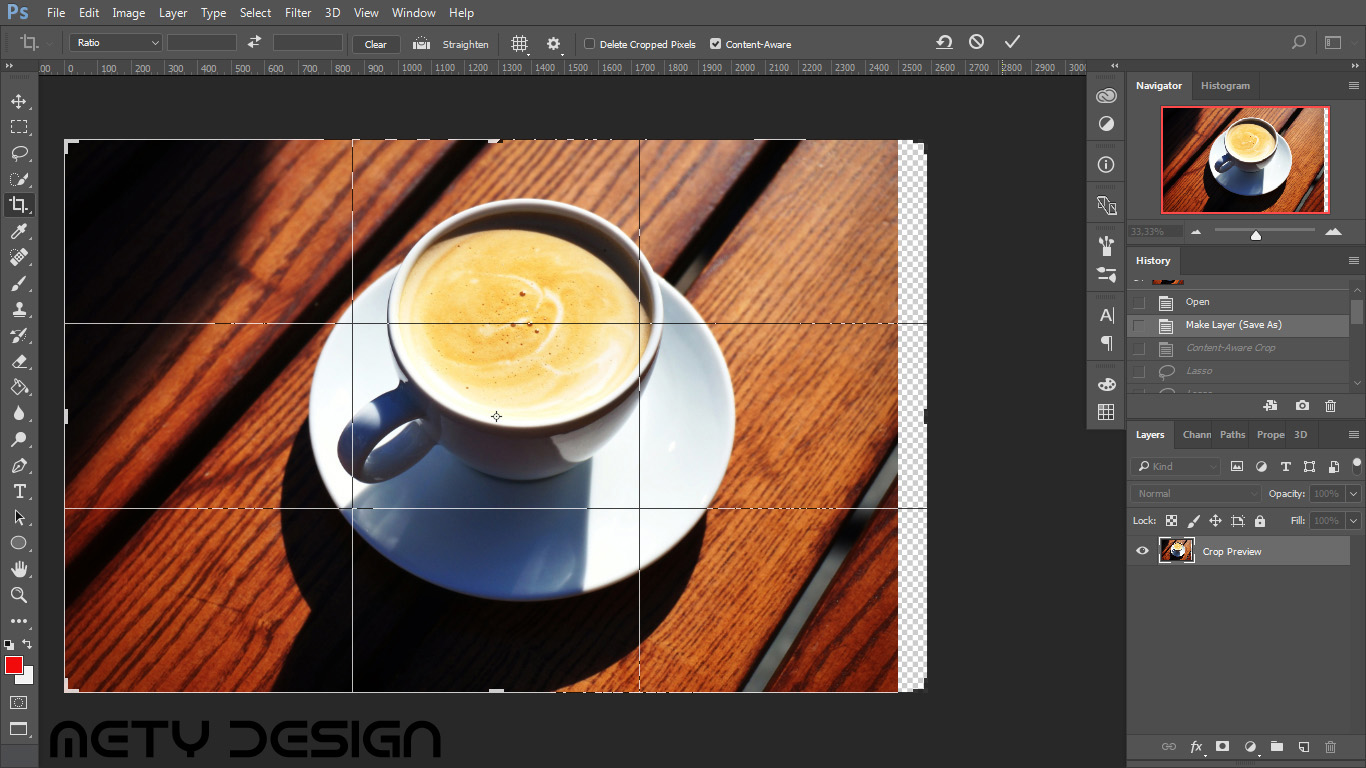Image resolution: width=1366 pixels, height=768 pixels.
Task: Select the Eyedropper tool
Action: point(19,231)
